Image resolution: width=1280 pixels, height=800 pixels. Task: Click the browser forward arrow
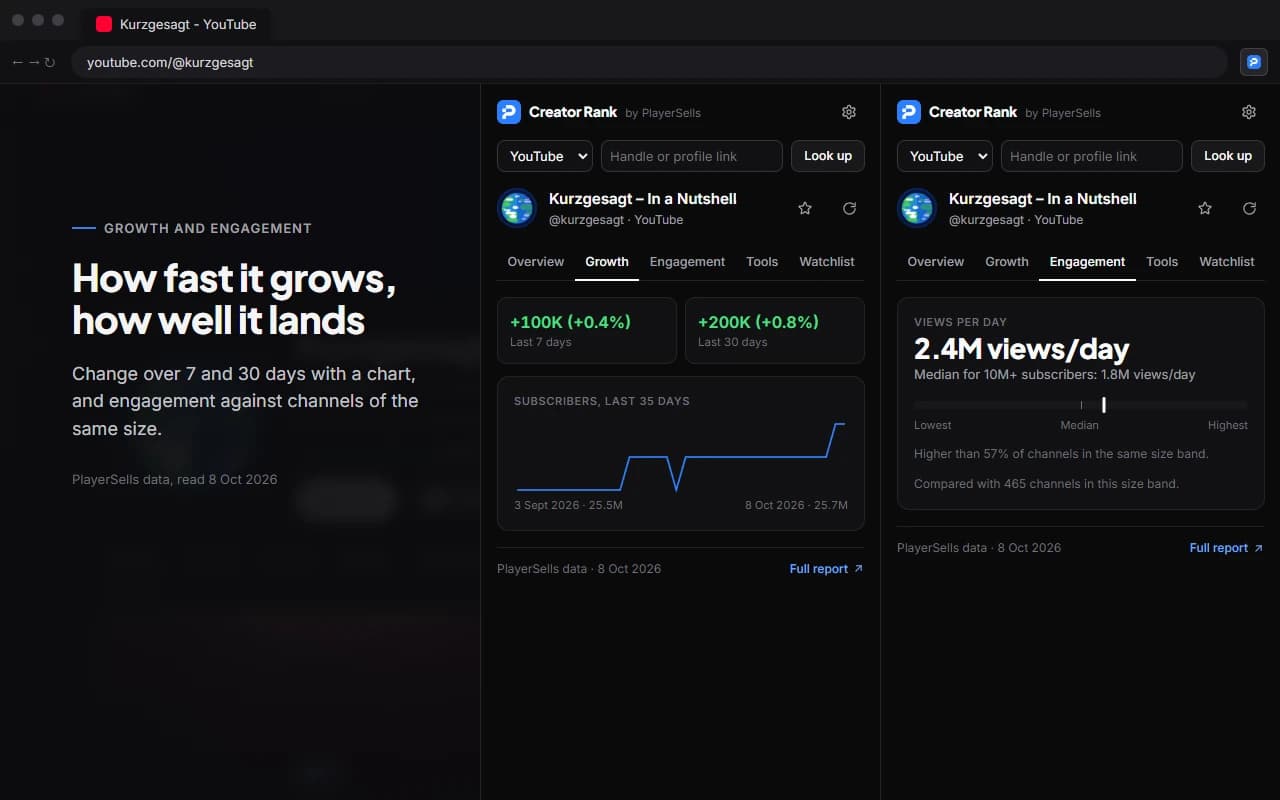[33, 62]
